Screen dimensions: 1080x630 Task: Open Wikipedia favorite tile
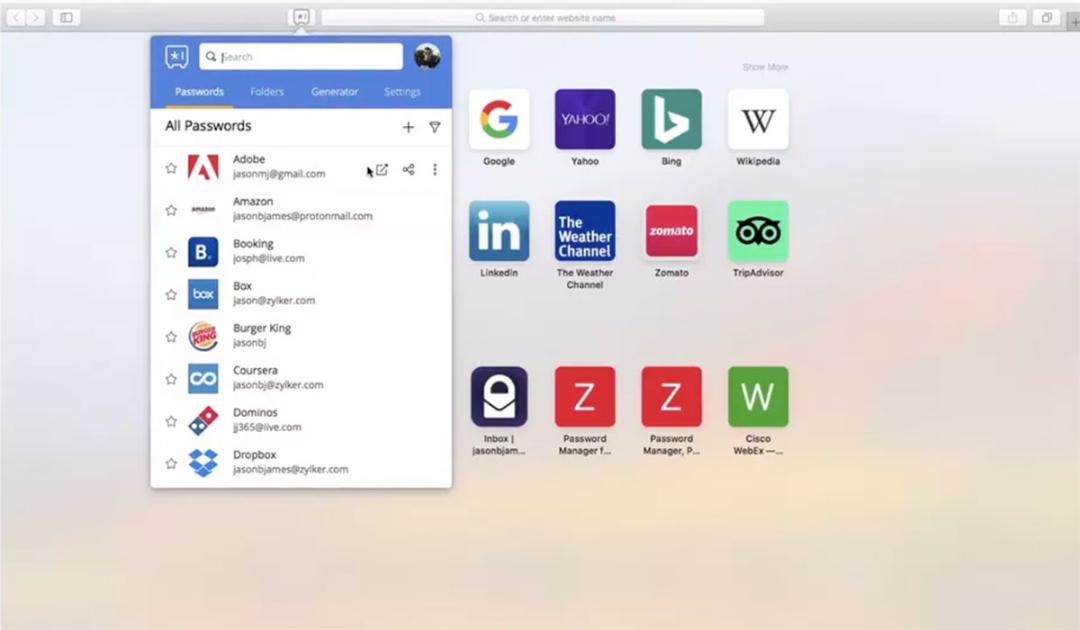pyautogui.click(x=758, y=119)
